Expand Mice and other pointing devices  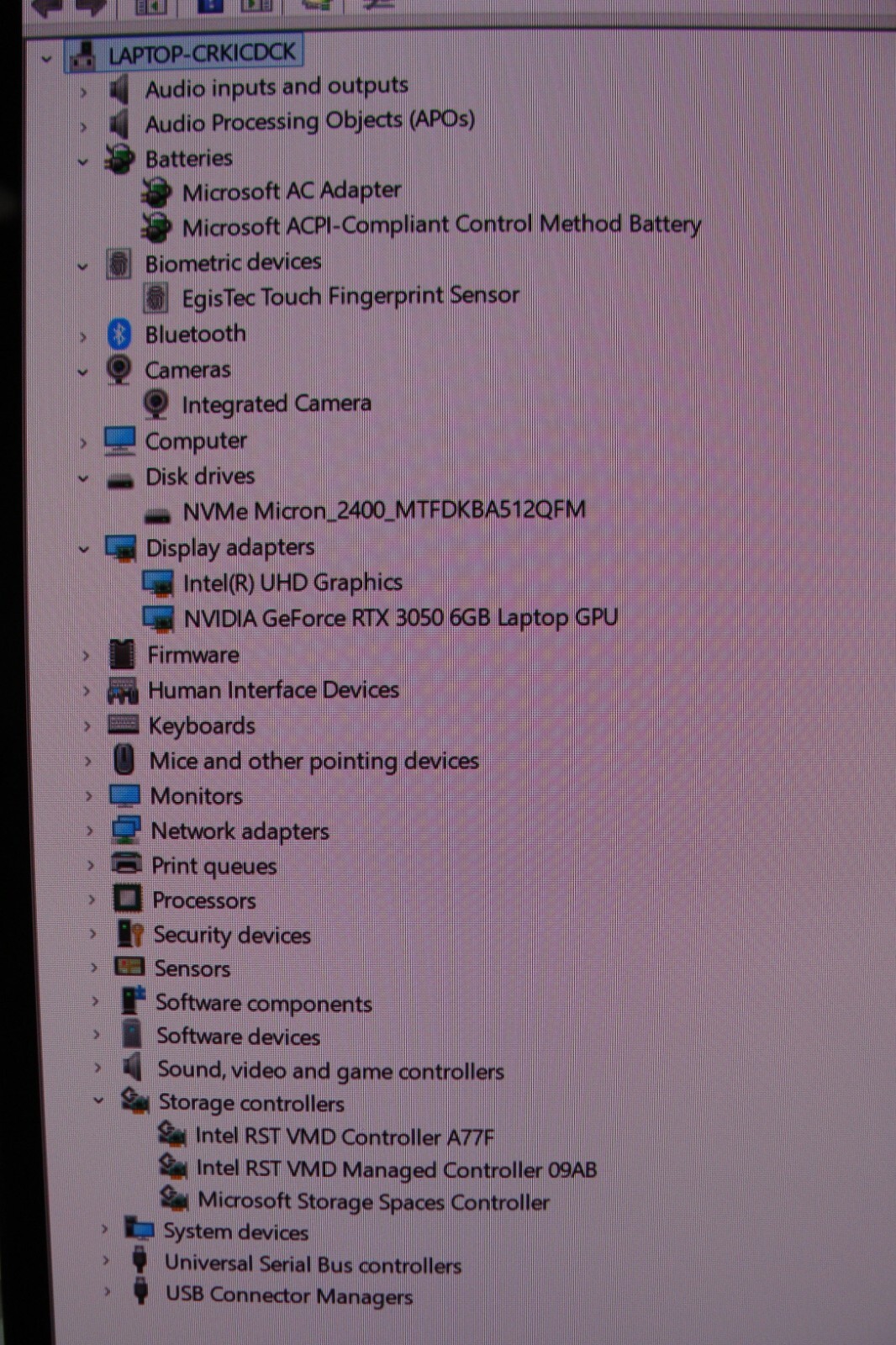88,762
